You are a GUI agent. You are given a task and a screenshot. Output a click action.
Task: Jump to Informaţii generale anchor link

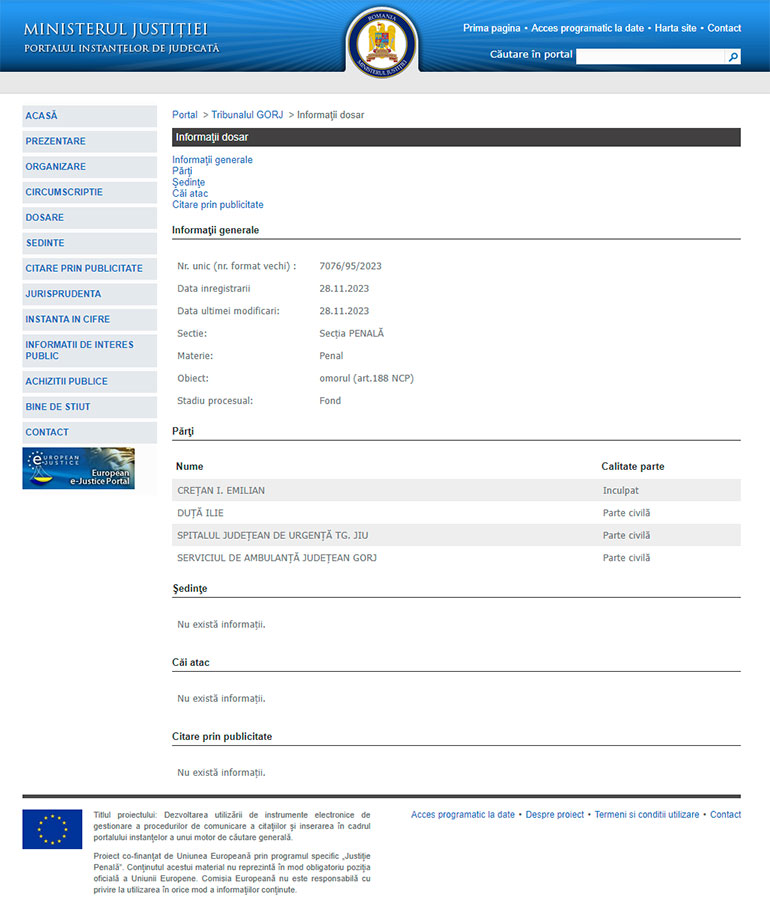pyautogui.click(x=212, y=160)
